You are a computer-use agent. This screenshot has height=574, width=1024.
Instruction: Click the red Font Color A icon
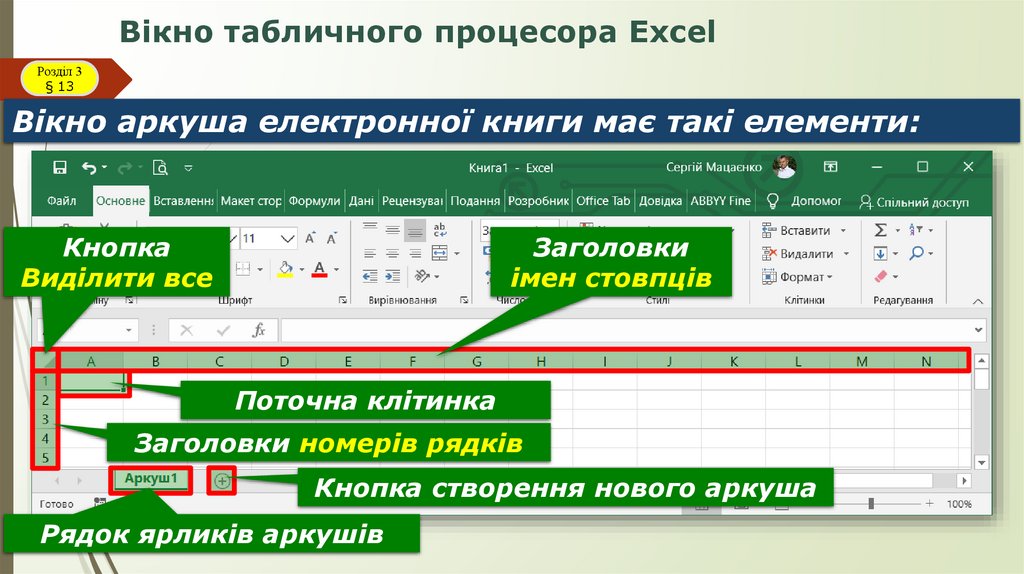pyautogui.click(x=319, y=268)
